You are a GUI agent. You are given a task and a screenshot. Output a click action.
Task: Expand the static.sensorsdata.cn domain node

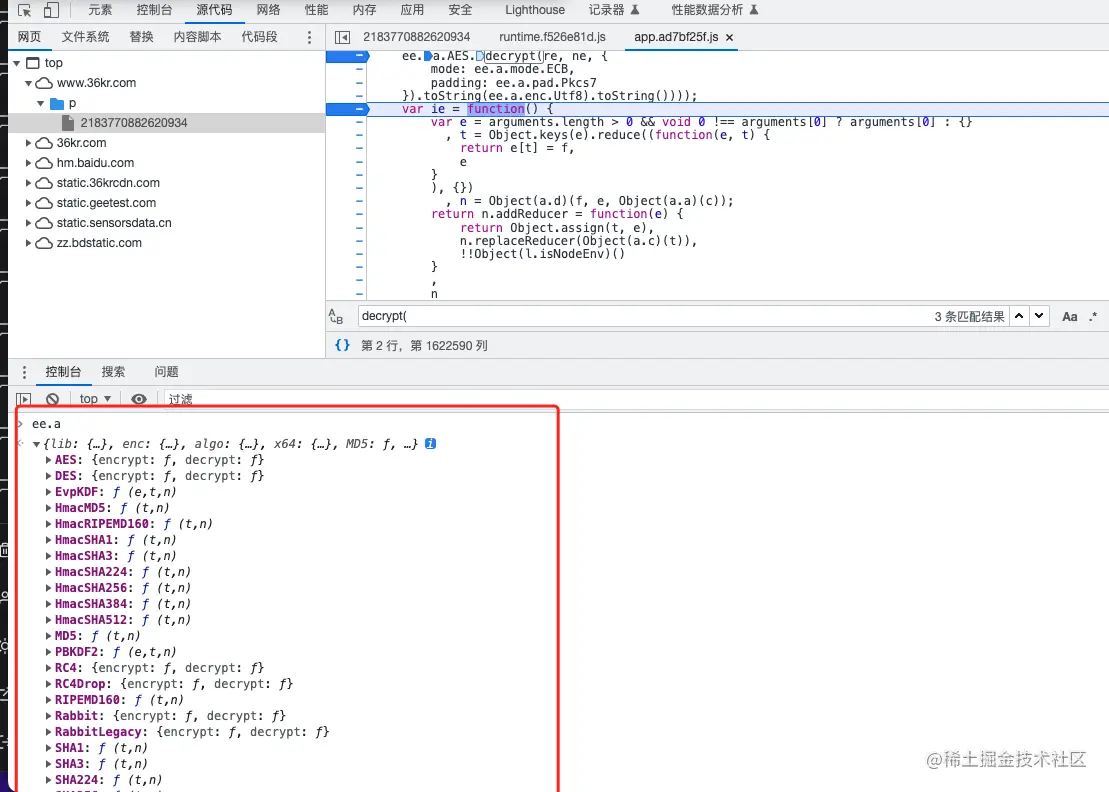click(28, 223)
